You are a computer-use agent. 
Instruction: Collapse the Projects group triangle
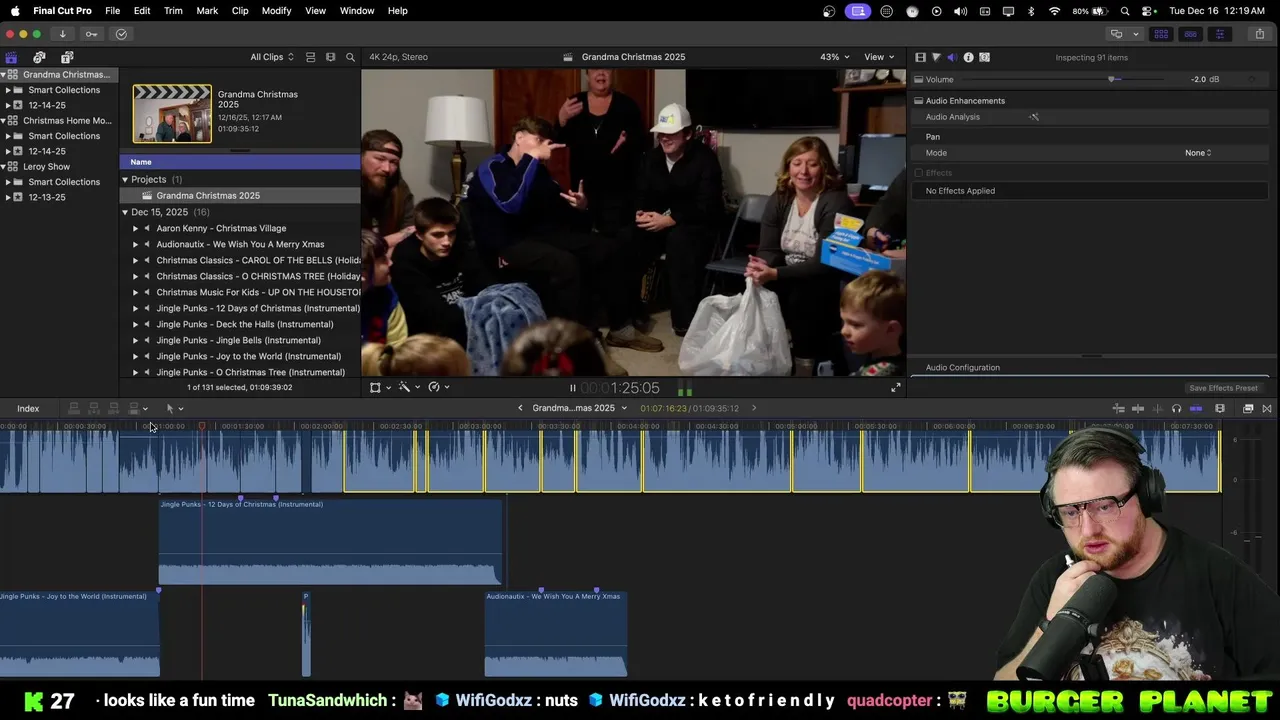[x=125, y=180]
